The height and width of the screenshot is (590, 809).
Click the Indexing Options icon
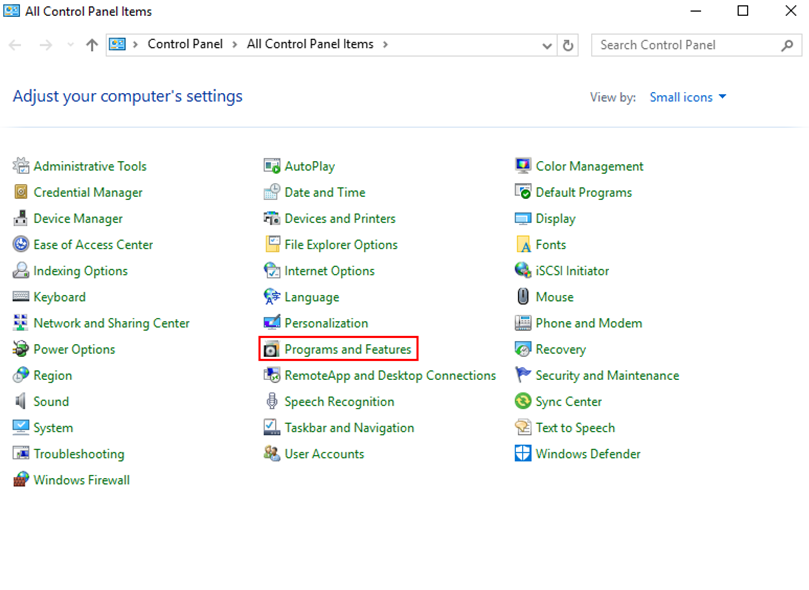tap(21, 270)
